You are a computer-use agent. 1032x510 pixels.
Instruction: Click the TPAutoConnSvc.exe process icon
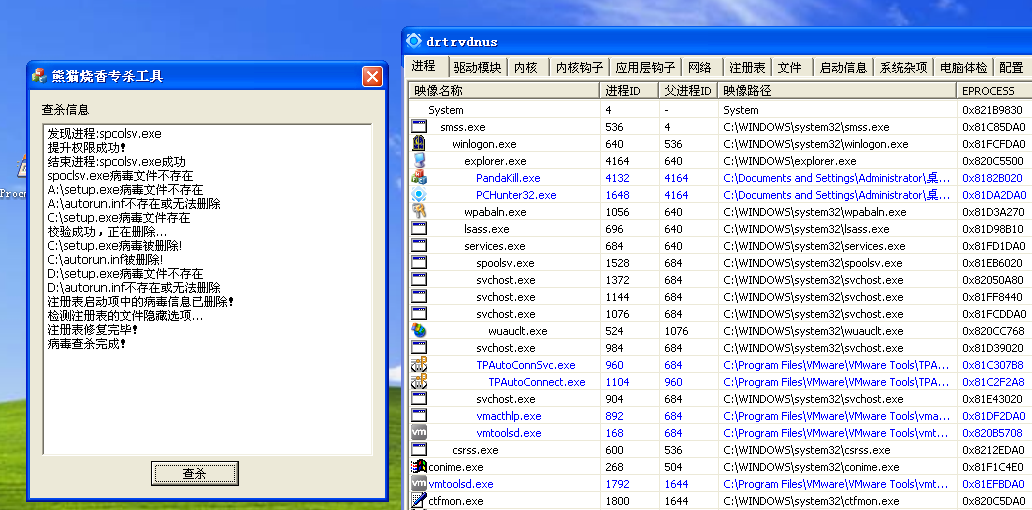click(419, 365)
